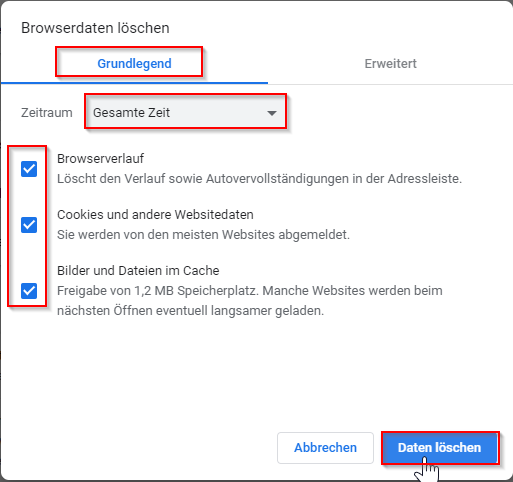Switch to the Grundlegend tab
This screenshot has width=513, height=482.
134,63
